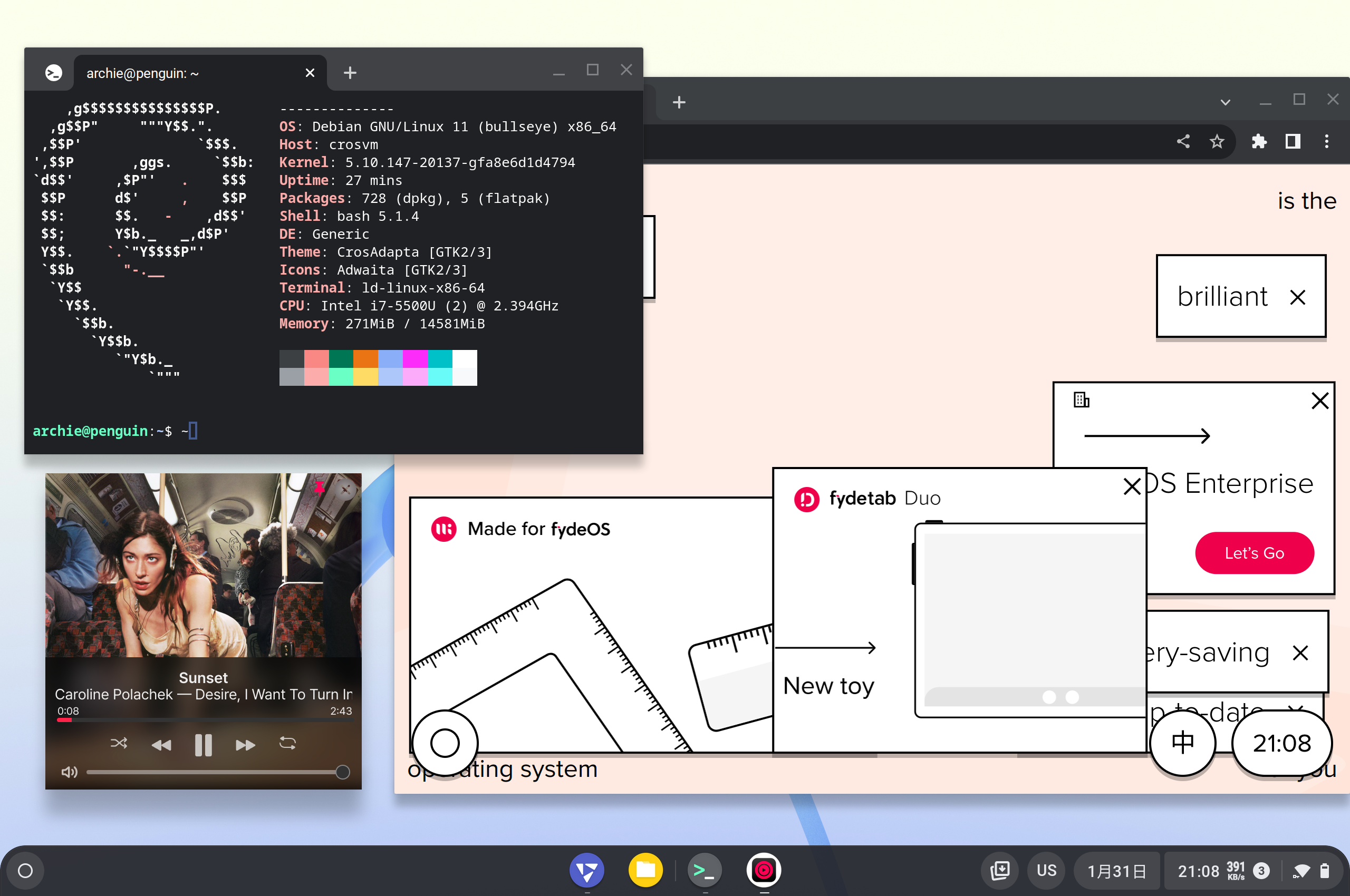
Task: Open launcher circle button on shelf
Action: point(25,870)
